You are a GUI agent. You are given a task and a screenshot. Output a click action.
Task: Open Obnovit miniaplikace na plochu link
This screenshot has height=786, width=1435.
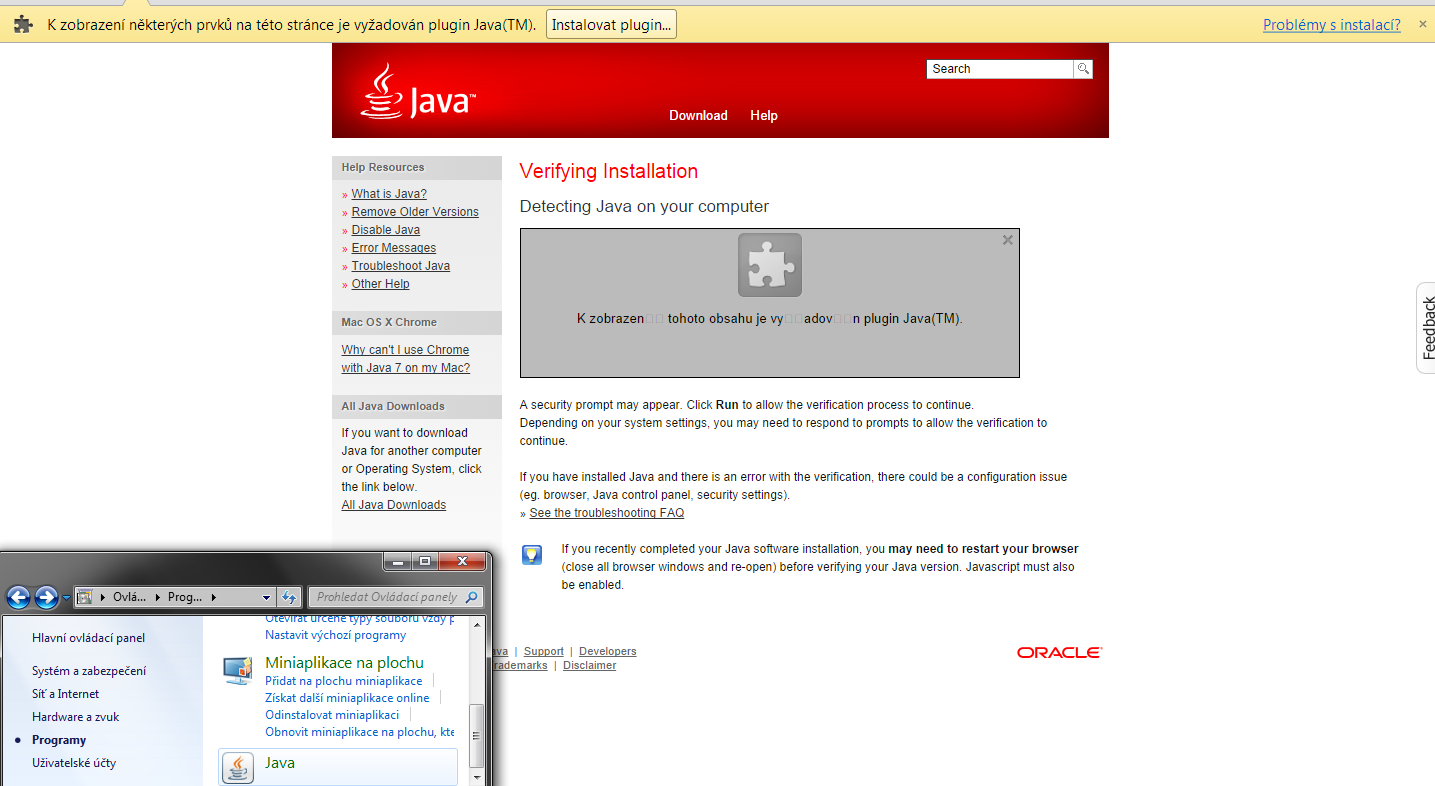[x=359, y=732]
